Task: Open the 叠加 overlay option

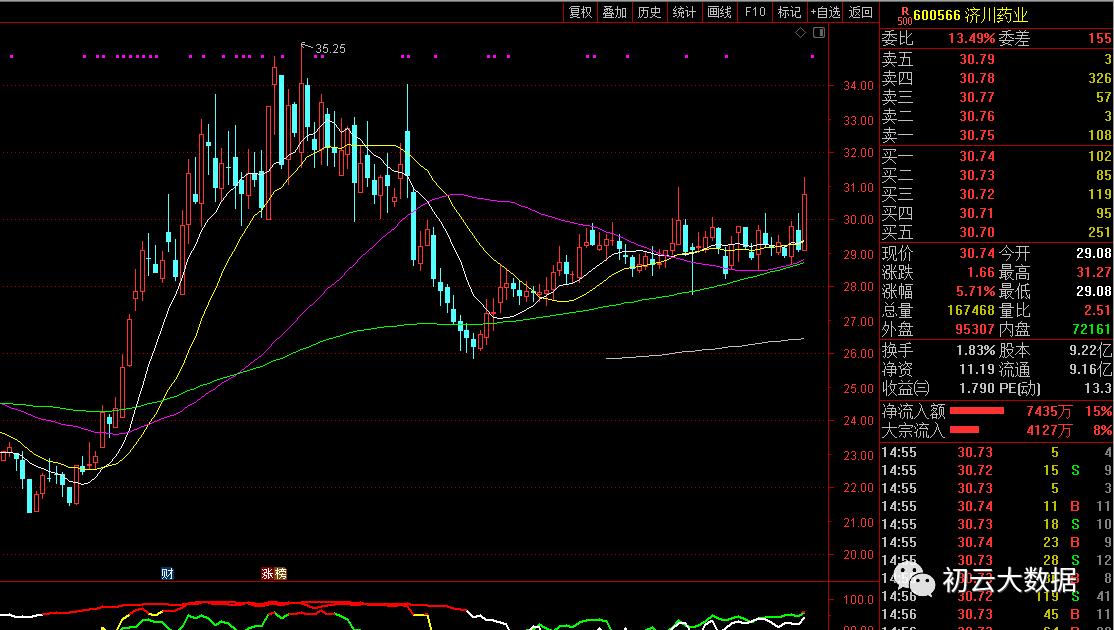Action: (614, 12)
